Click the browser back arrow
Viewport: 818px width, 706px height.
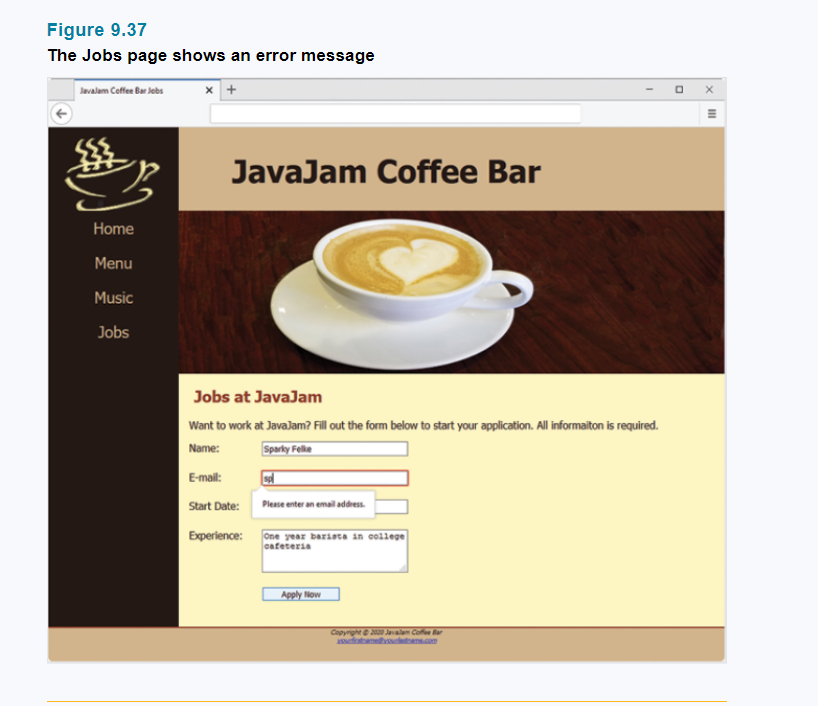[x=61, y=114]
